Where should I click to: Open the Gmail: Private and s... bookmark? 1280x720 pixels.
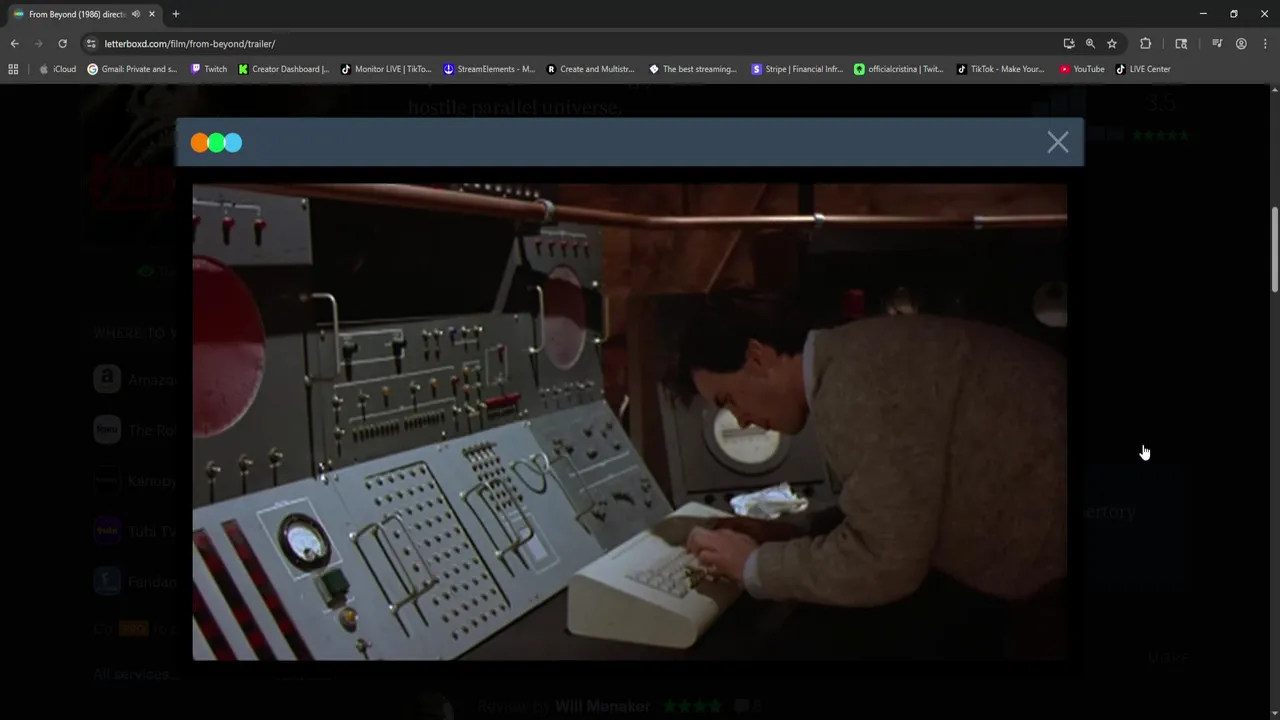click(132, 69)
